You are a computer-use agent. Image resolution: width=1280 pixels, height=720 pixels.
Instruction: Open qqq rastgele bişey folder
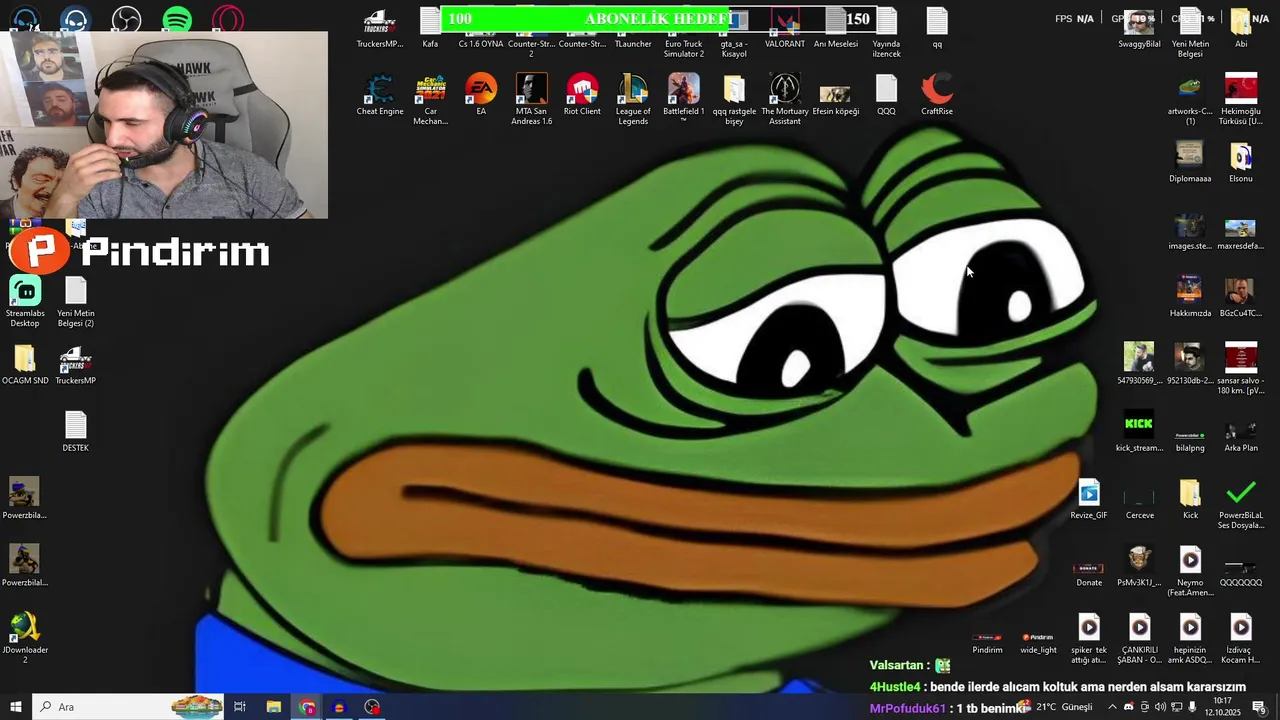(x=734, y=100)
